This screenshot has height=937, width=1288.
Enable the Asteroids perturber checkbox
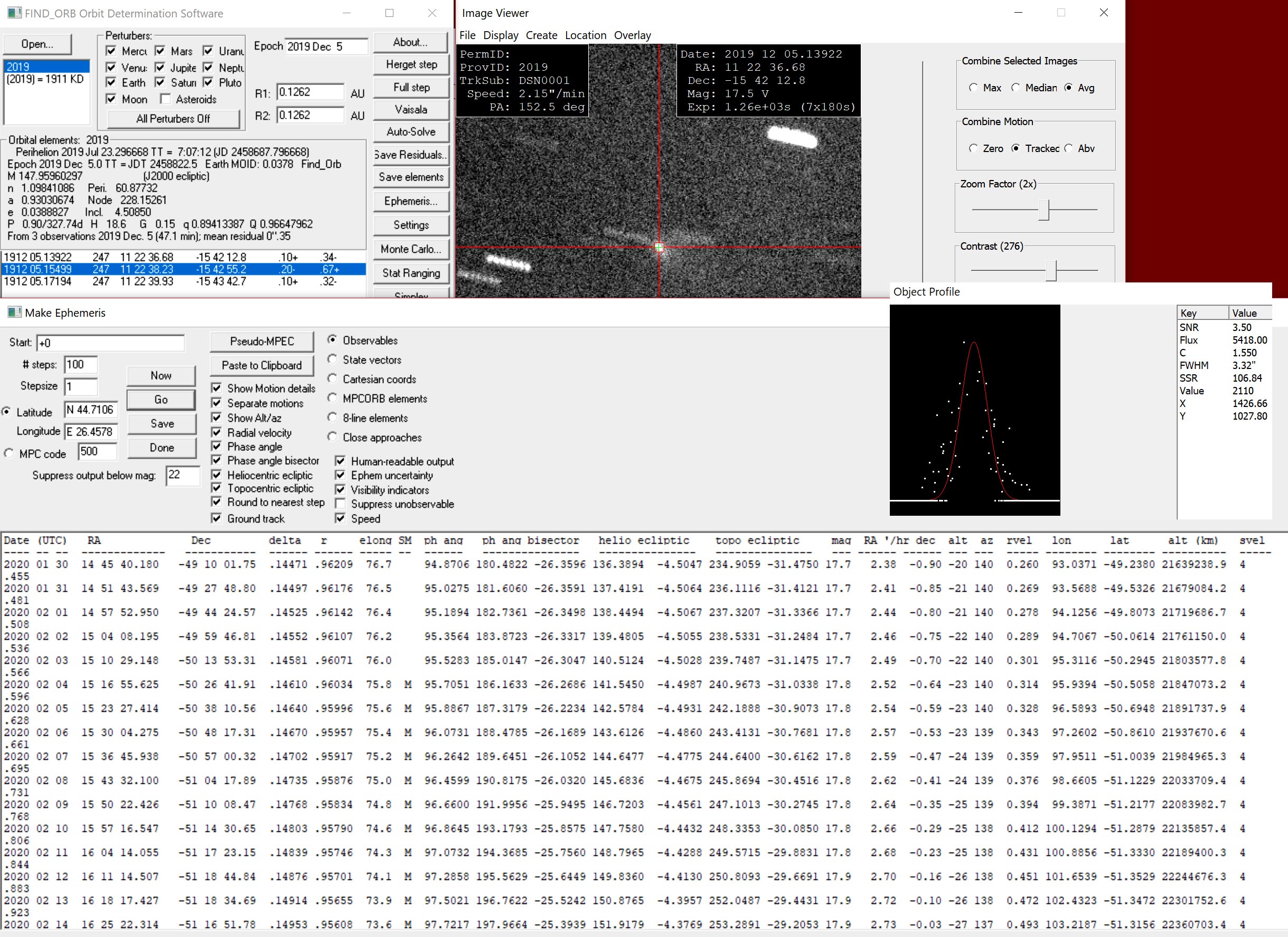click(165, 99)
